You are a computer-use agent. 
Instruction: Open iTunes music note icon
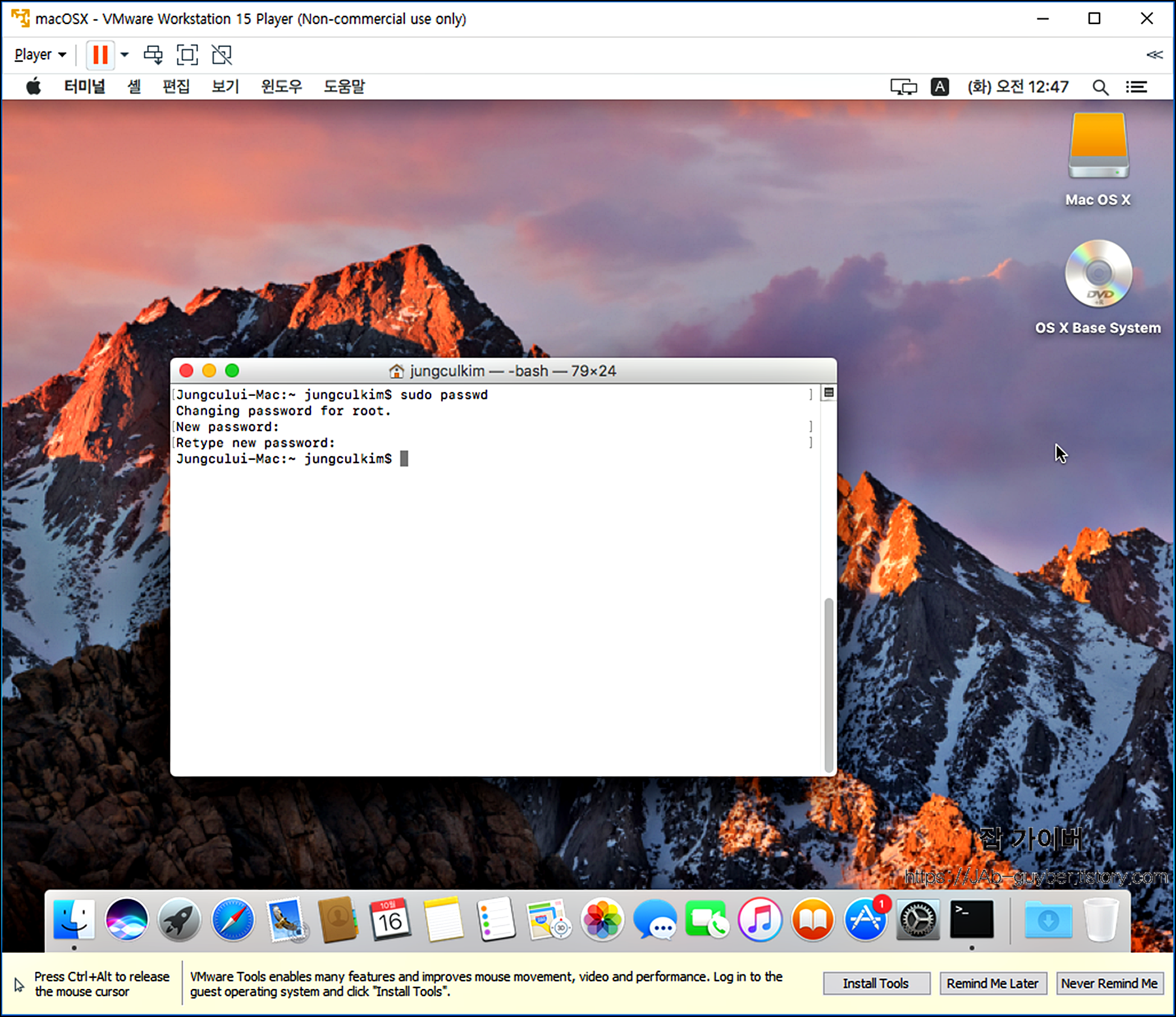pos(760,919)
